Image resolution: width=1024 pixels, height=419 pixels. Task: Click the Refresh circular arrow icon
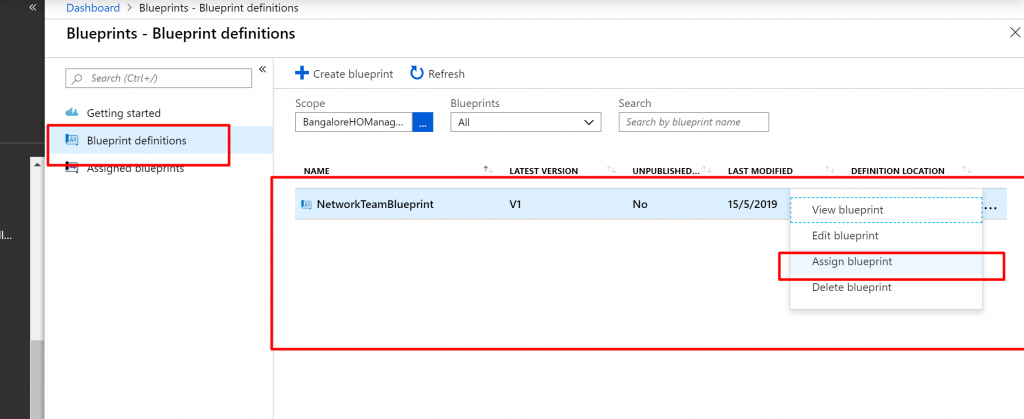click(417, 74)
